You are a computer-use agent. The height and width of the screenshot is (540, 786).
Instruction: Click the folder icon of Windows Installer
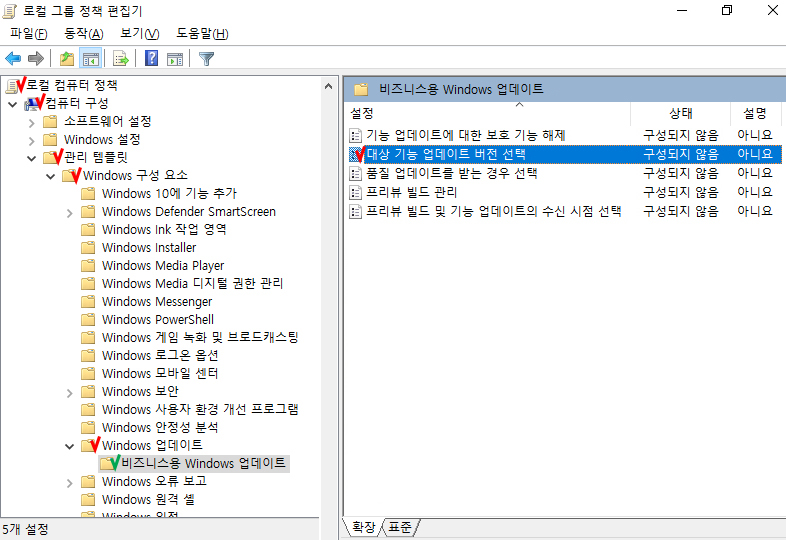pyautogui.click(x=88, y=248)
